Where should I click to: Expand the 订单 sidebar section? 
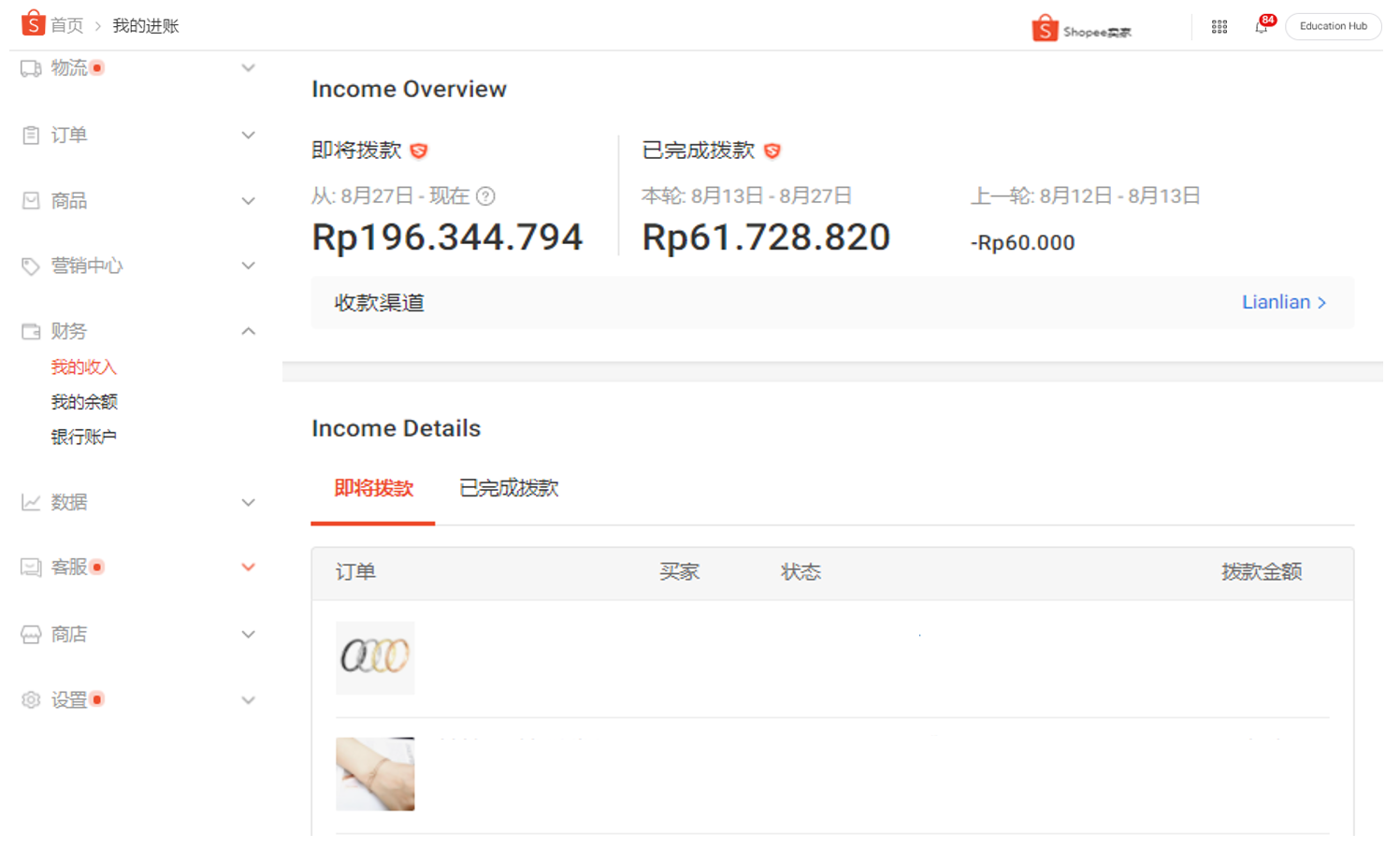[x=248, y=136]
